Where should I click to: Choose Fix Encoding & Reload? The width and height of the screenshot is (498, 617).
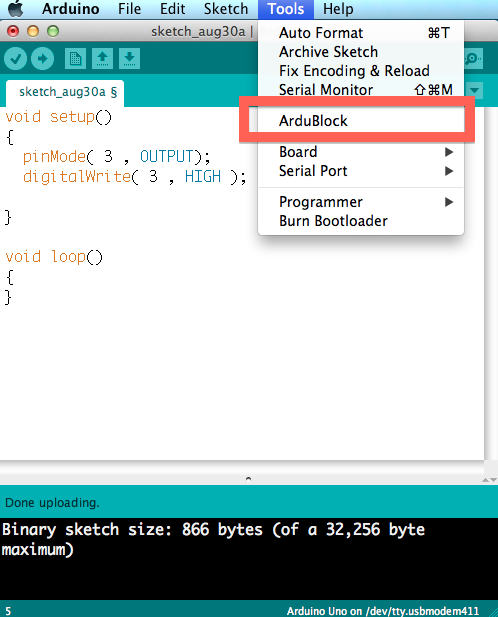(361, 71)
